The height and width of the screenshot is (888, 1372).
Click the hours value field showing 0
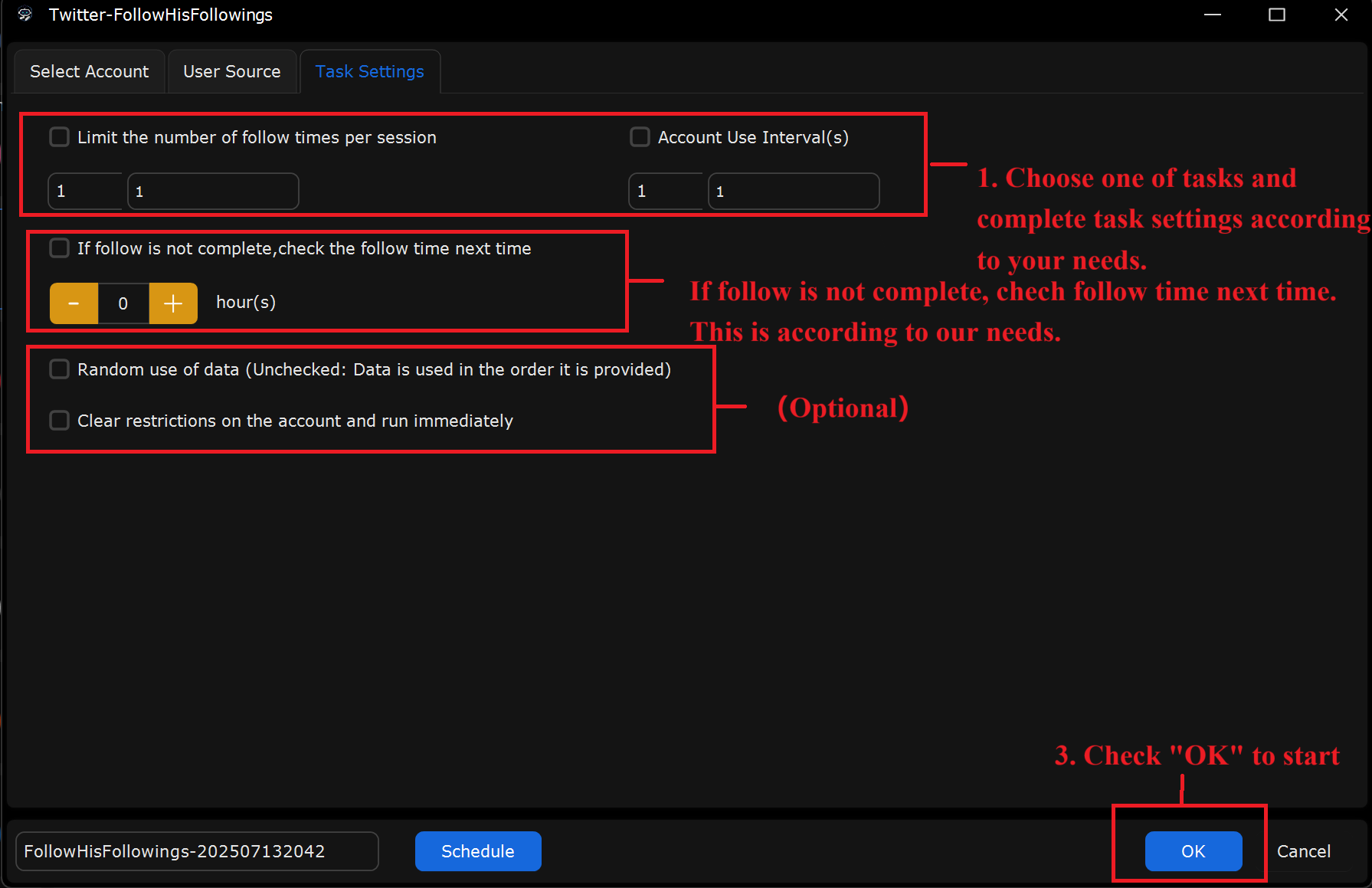123,303
